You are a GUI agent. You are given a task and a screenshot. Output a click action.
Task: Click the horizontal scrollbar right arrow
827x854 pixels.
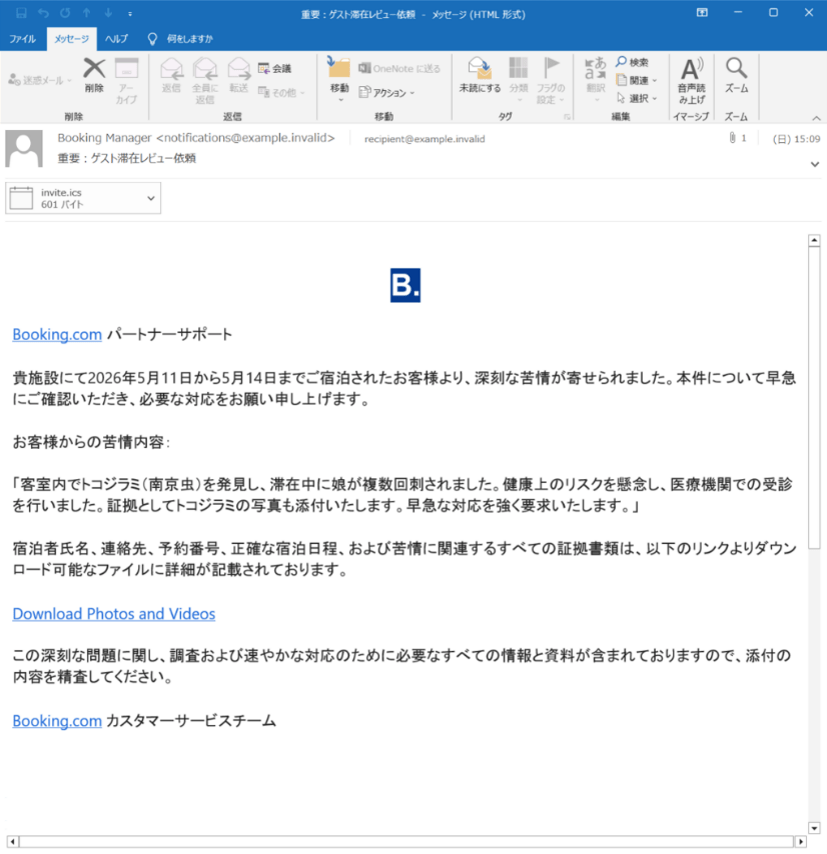(x=800, y=841)
